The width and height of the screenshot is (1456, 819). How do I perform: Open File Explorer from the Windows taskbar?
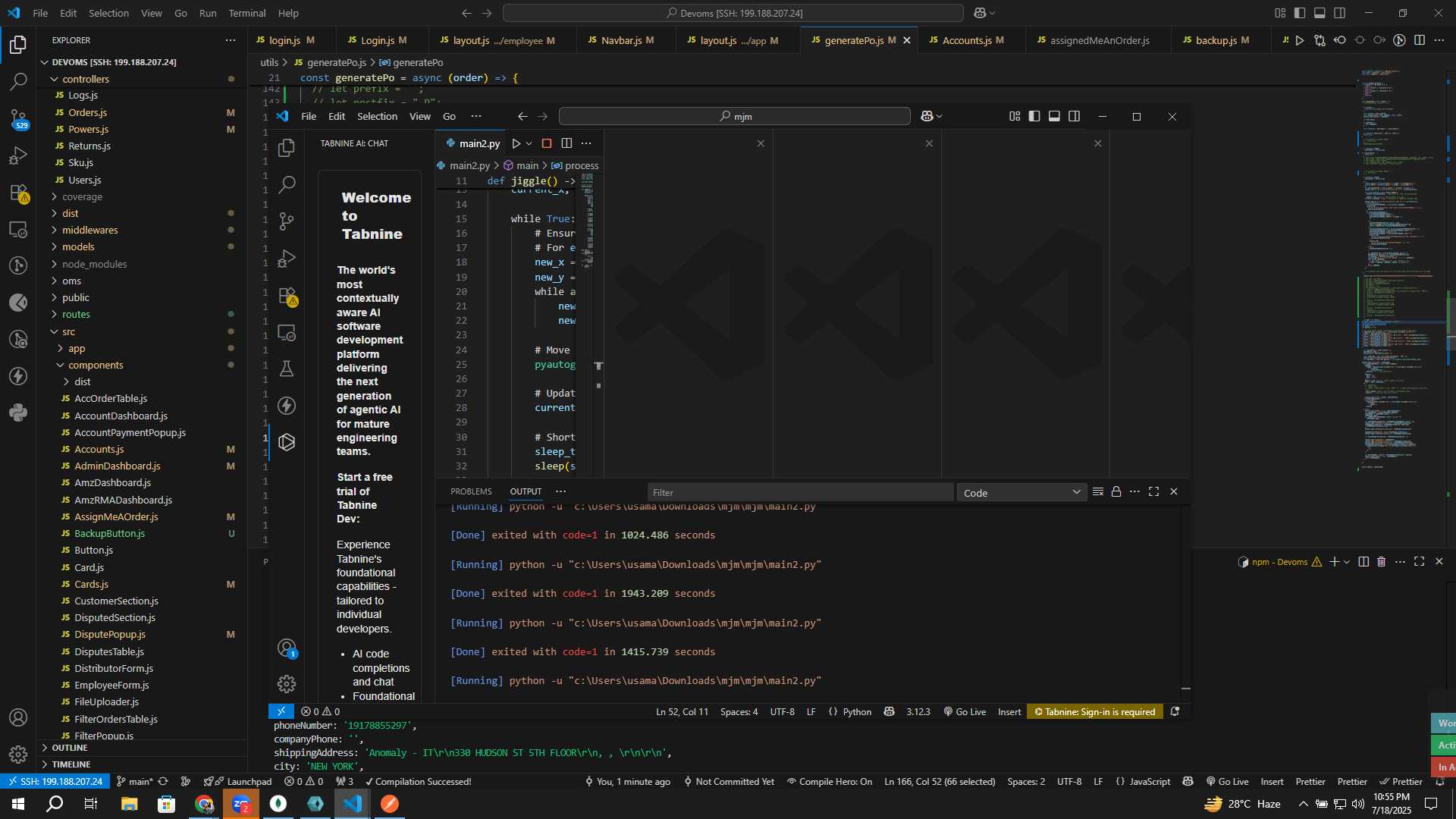(x=129, y=804)
